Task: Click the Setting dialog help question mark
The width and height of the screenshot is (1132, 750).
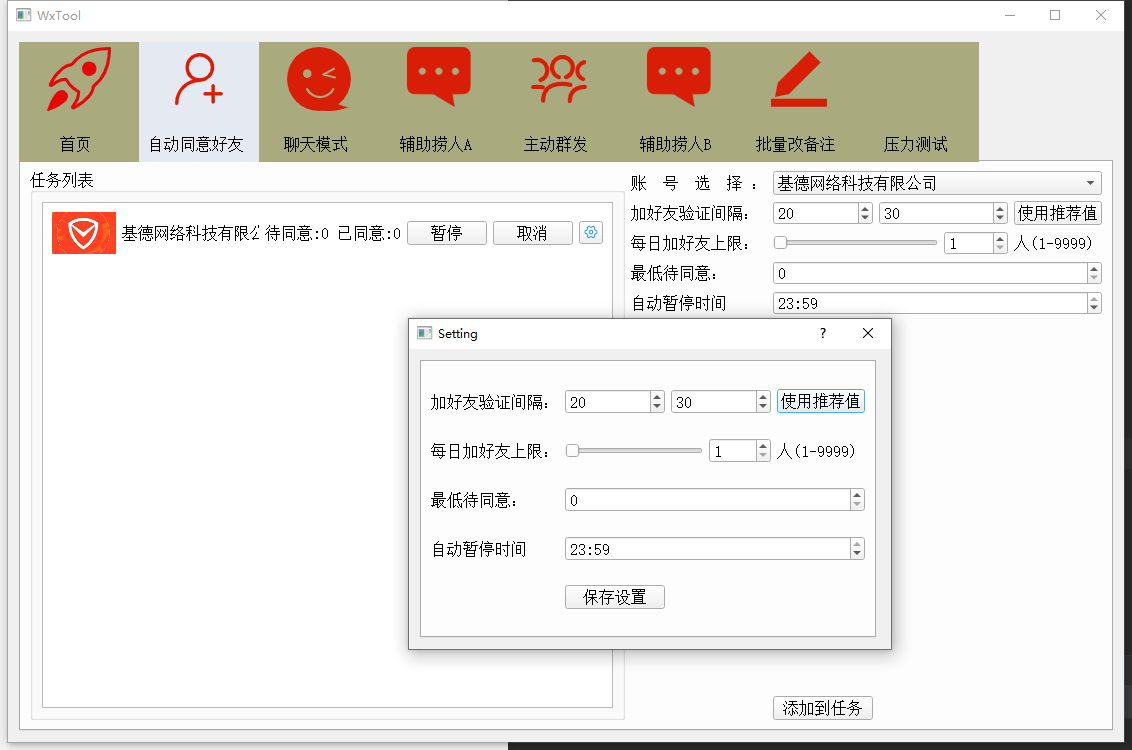Action: pyautogui.click(x=823, y=333)
